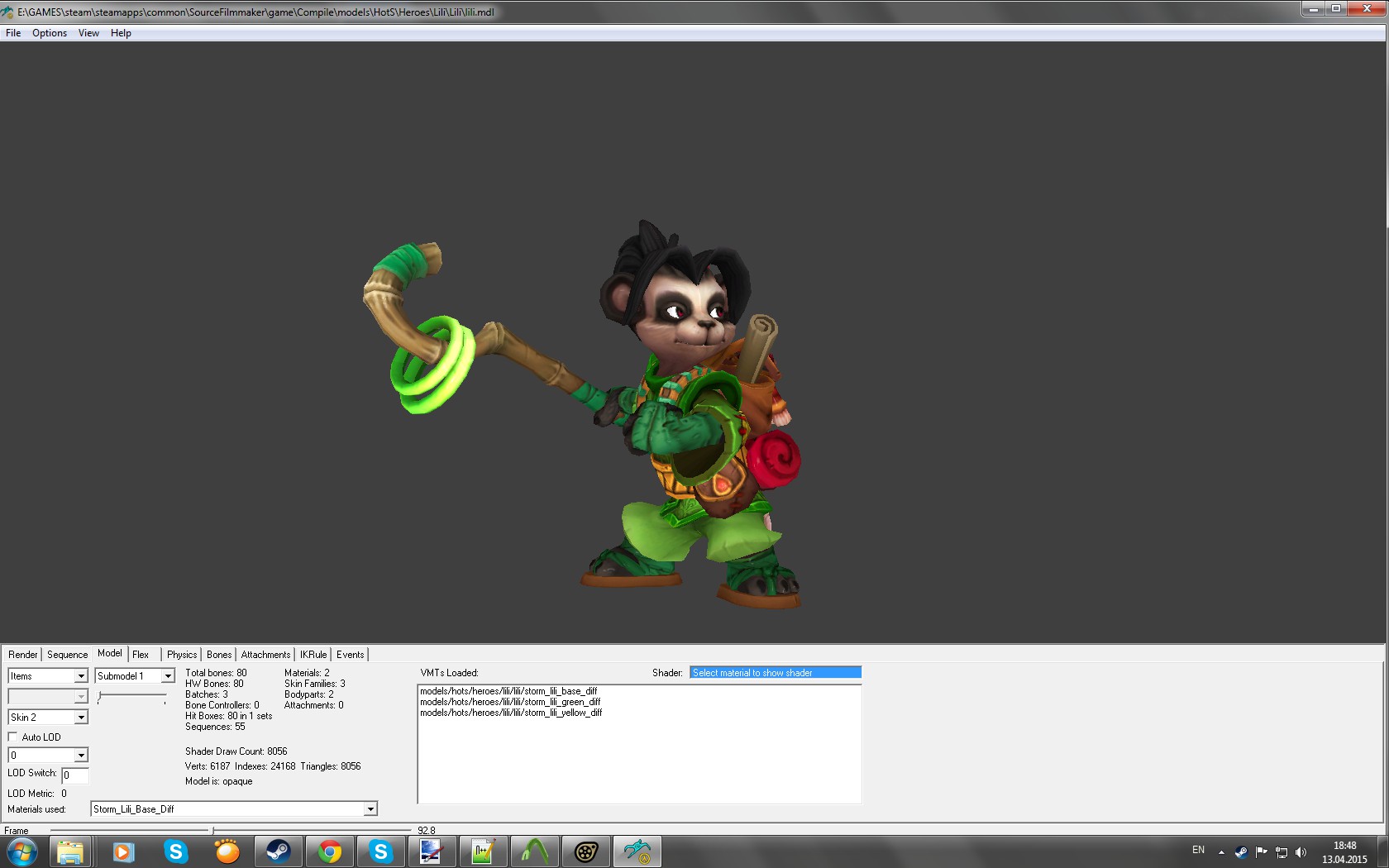The height and width of the screenshot is (868, 1389).
Task: Open the LOD level dropdown showing 0
Action: [48, 755]
